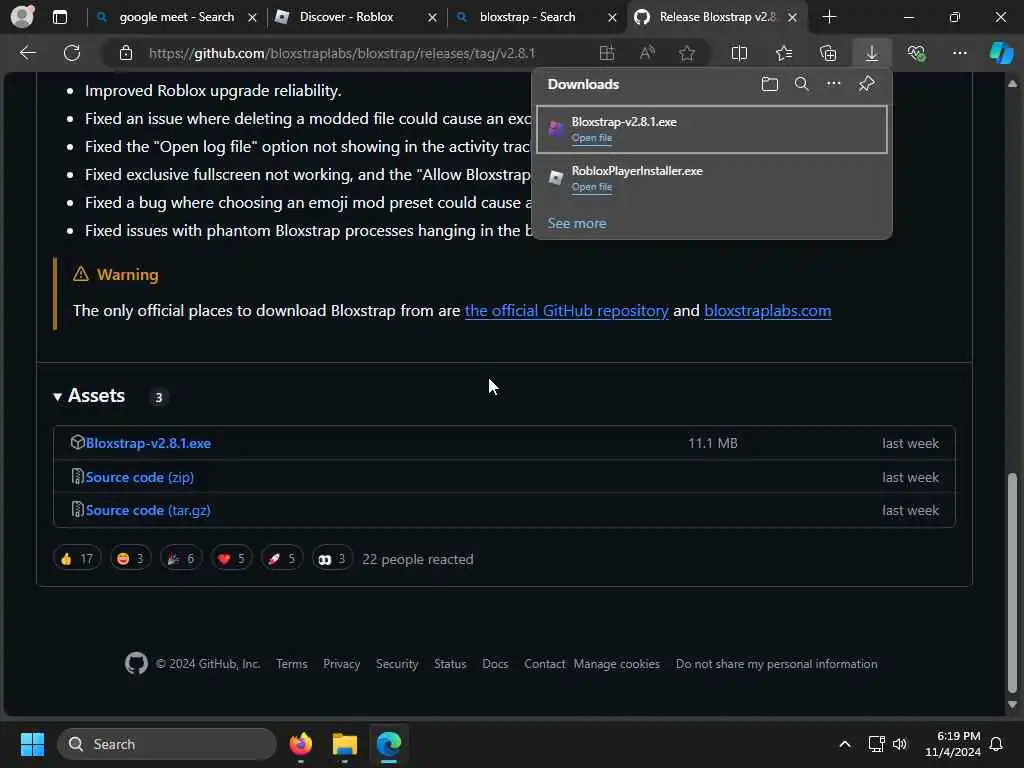Open file for Bloxstrap-v2.8.1.exe download
Viewport: 1024px width, 768px height.
point(592,138)
